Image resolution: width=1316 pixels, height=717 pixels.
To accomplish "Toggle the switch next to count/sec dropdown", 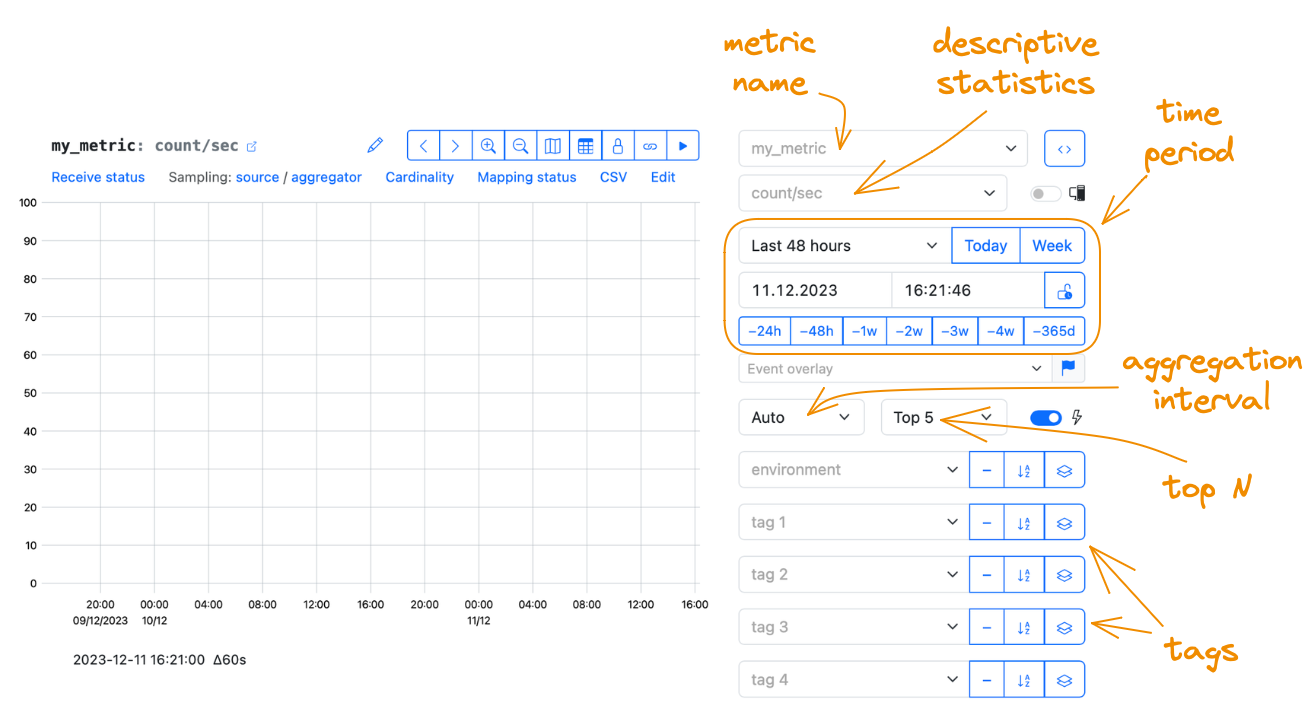I will pos(1046,194).
